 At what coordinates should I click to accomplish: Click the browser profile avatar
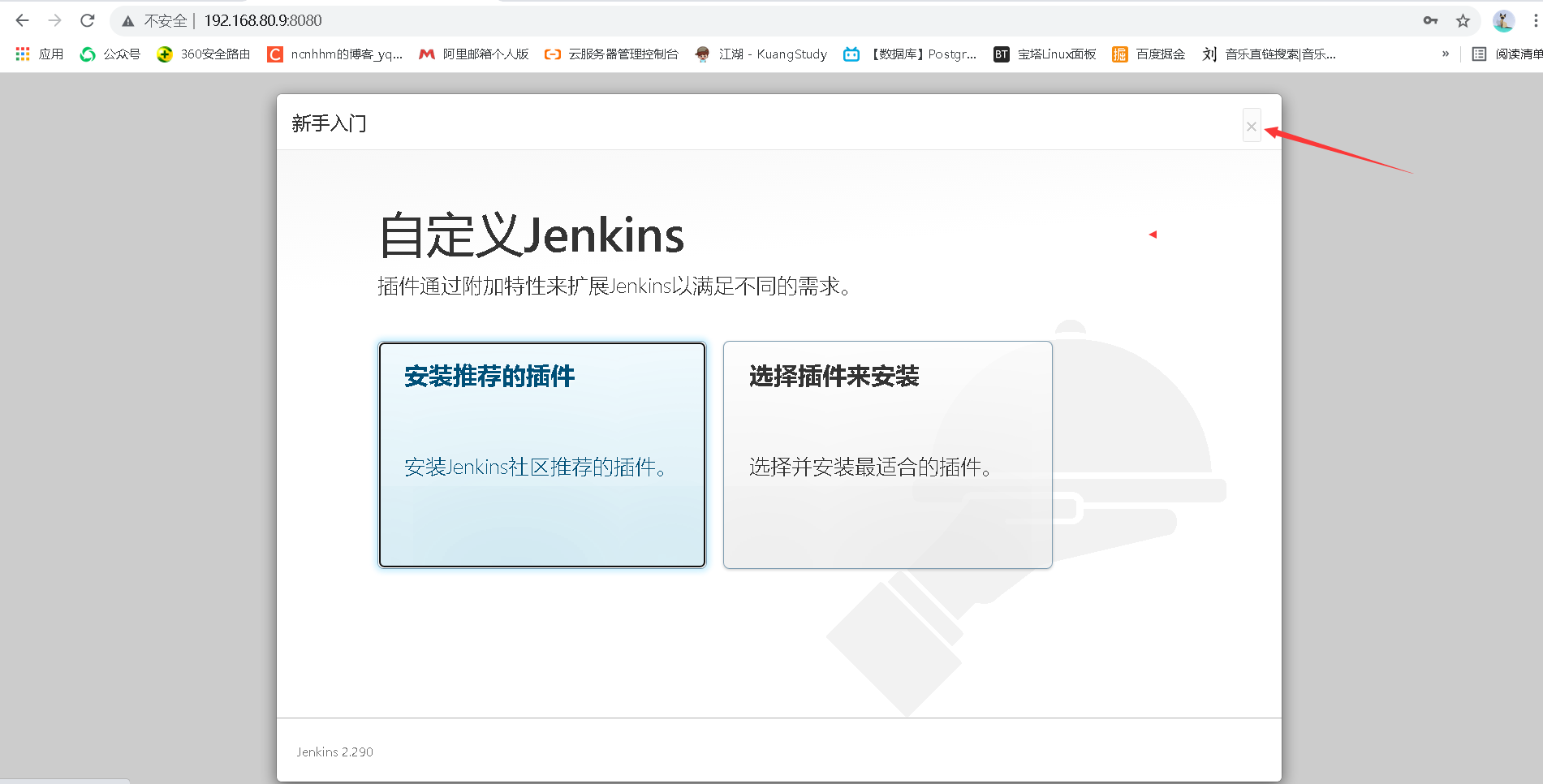click(1503, 20)
